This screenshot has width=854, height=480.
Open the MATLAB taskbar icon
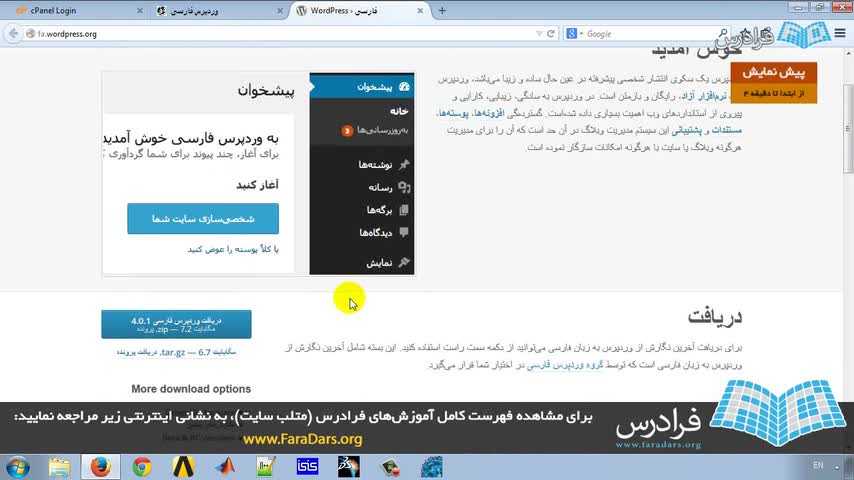tap(225, 467)
